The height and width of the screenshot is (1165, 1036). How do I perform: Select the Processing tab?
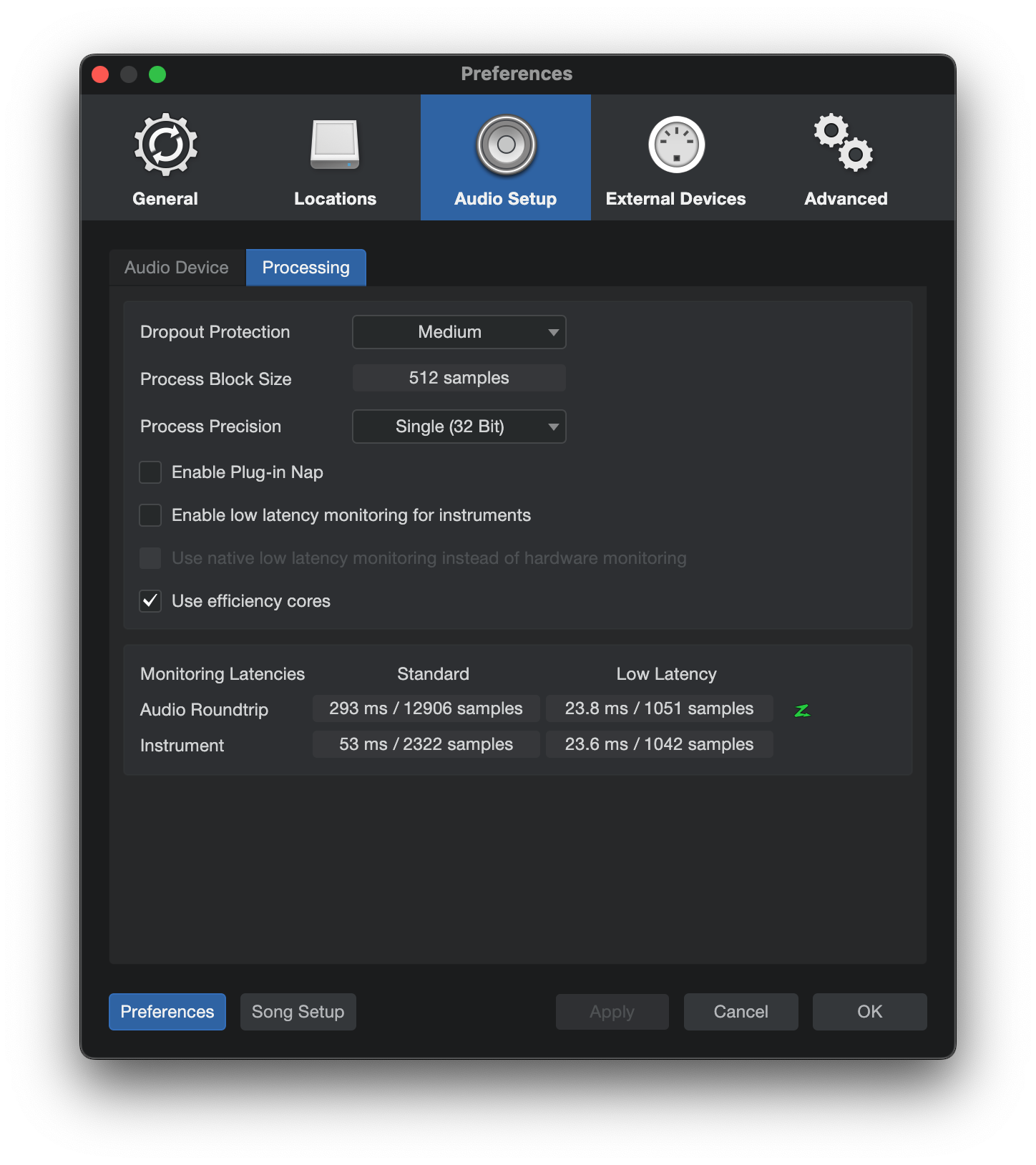pos(306,268)
